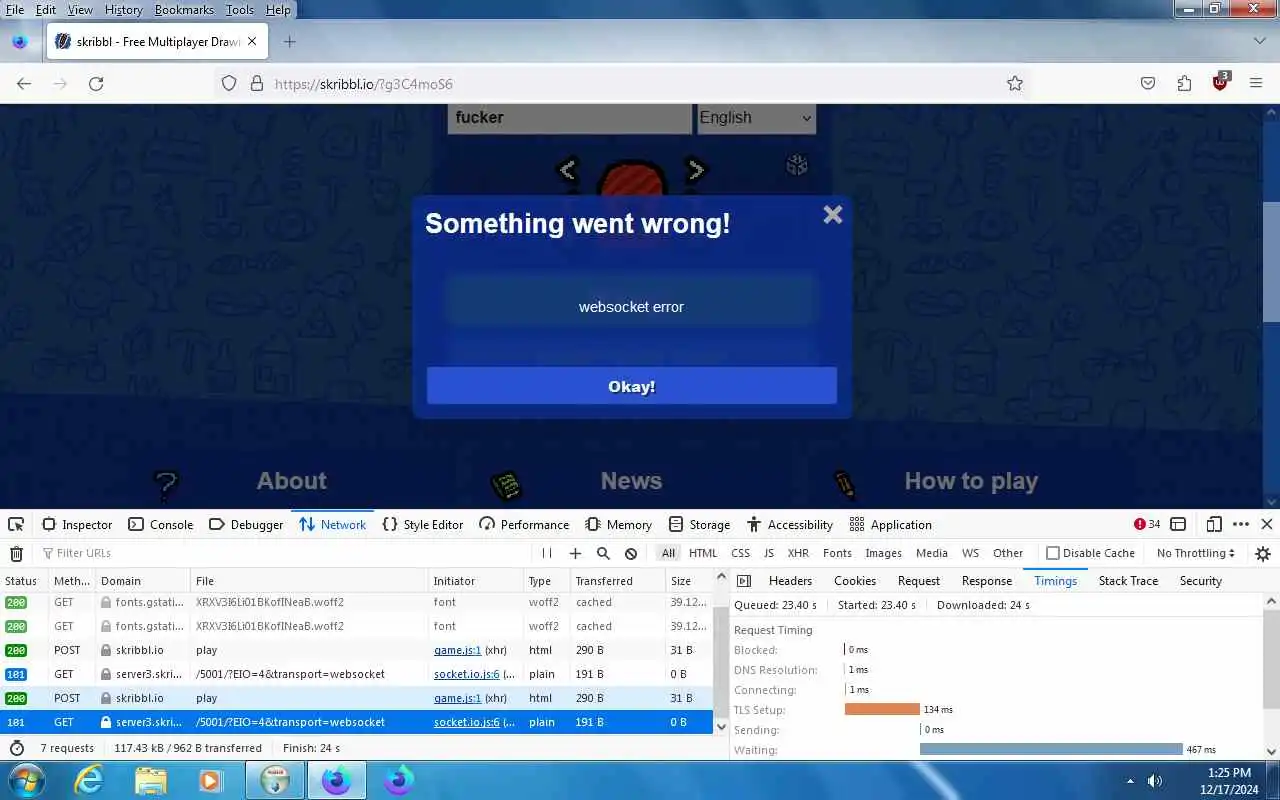Open socket.io.js:6 link in selected row
This screenshot has width=1280, height=800.
tap(466, 722)
